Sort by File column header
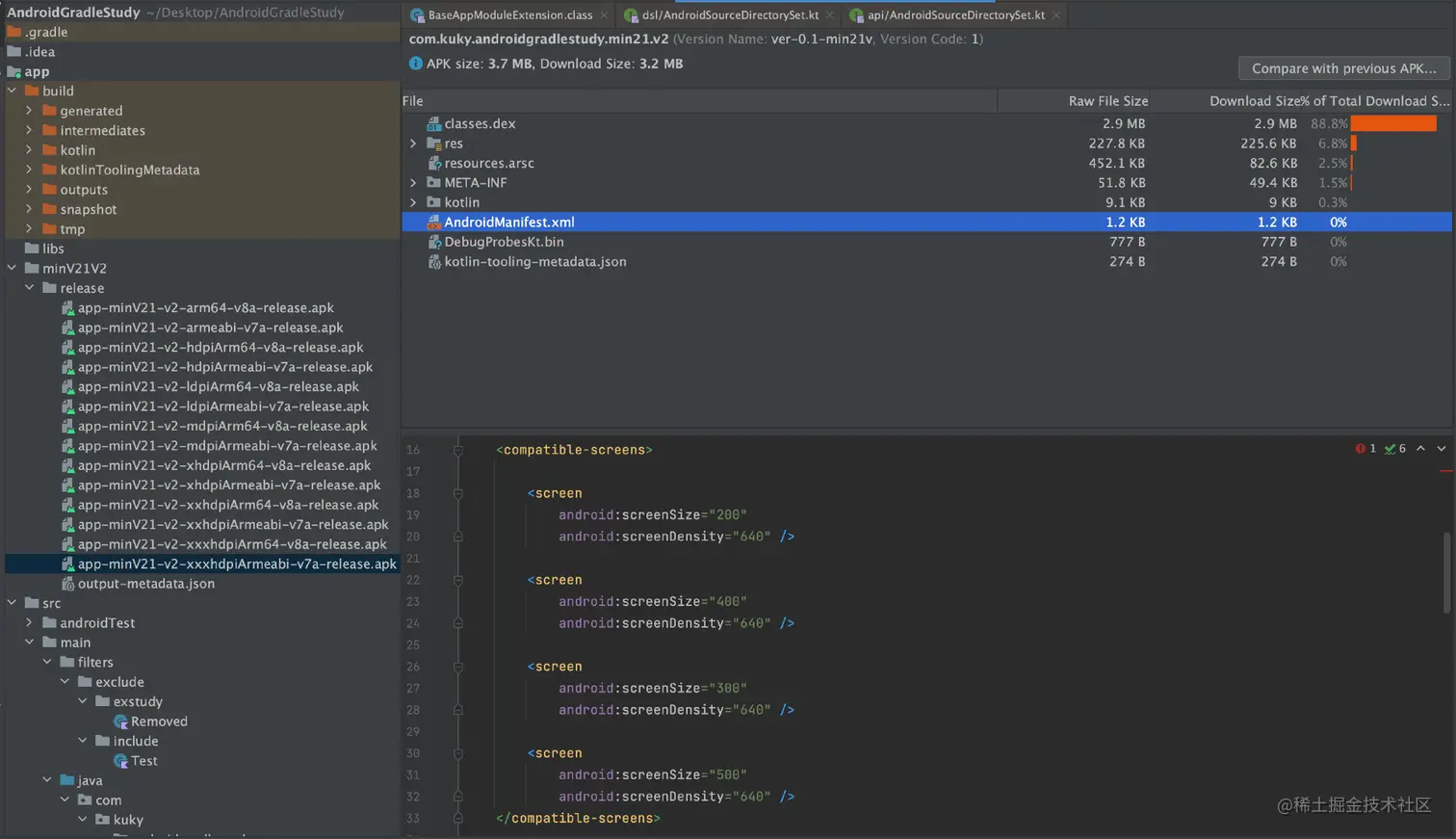Viewport: 1456px width, 839px height. (x=699, y=101)
